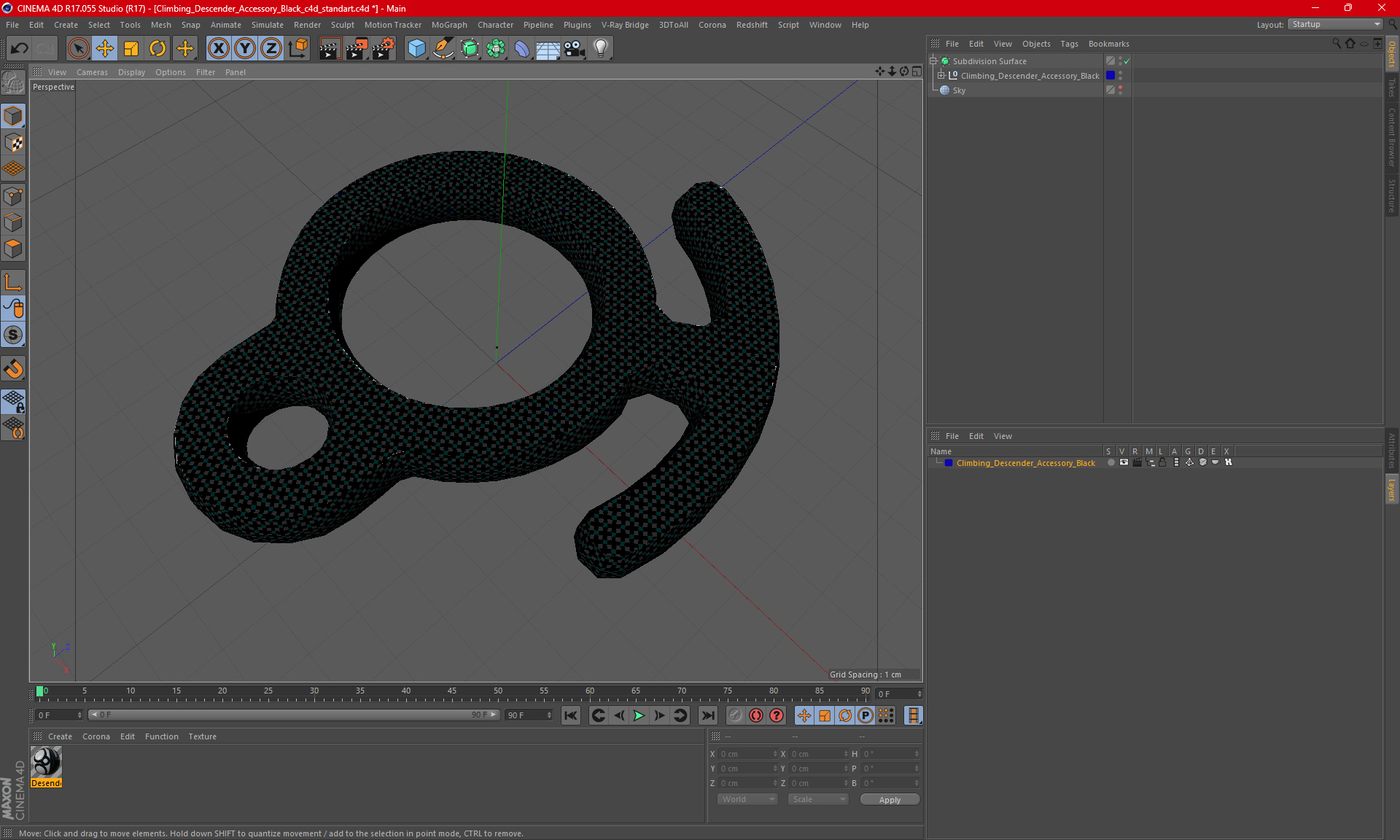Open the Layout Startup dropdown

(1335, 24)
